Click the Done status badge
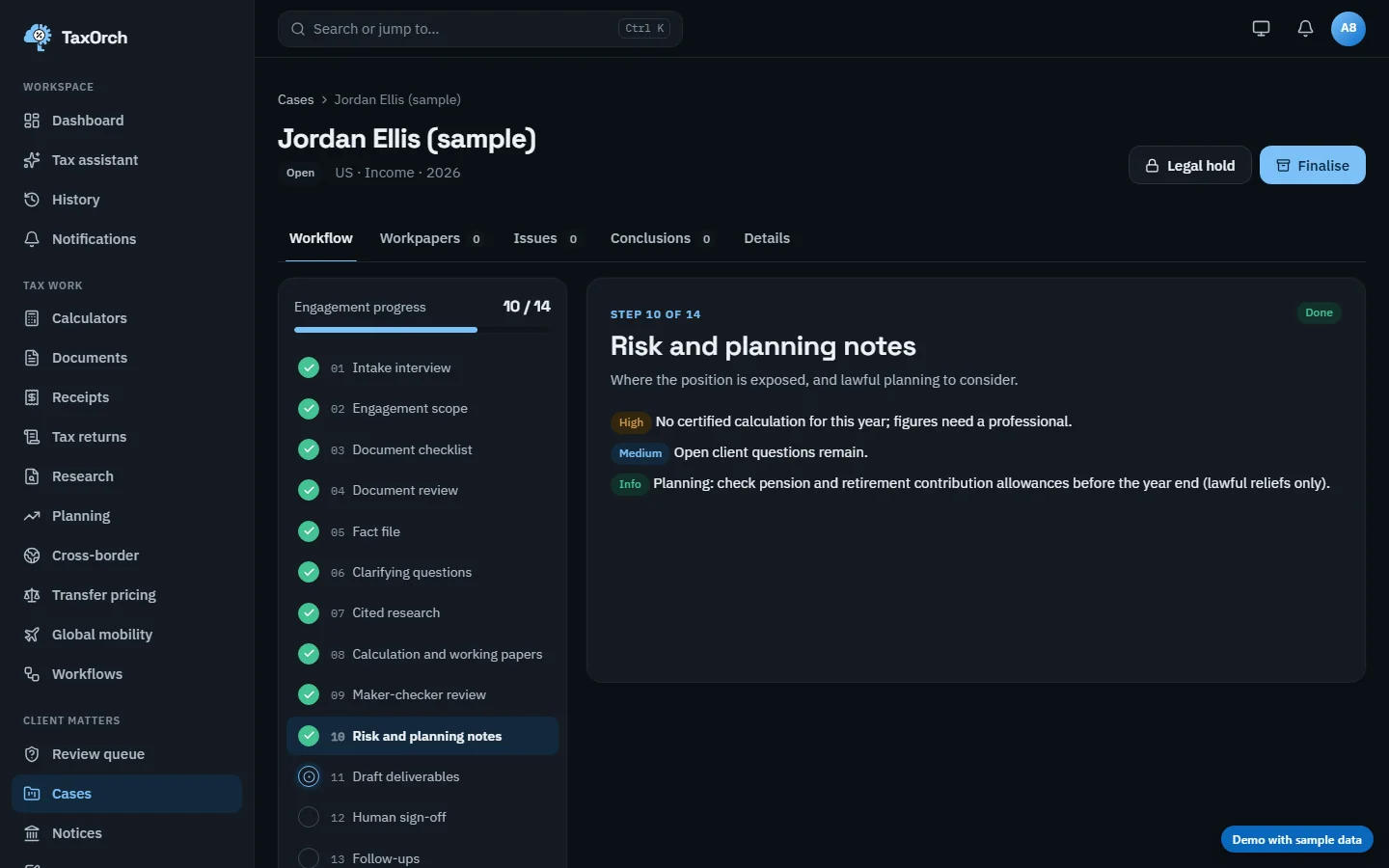 pyautogui.click(x=1319, y=312)
